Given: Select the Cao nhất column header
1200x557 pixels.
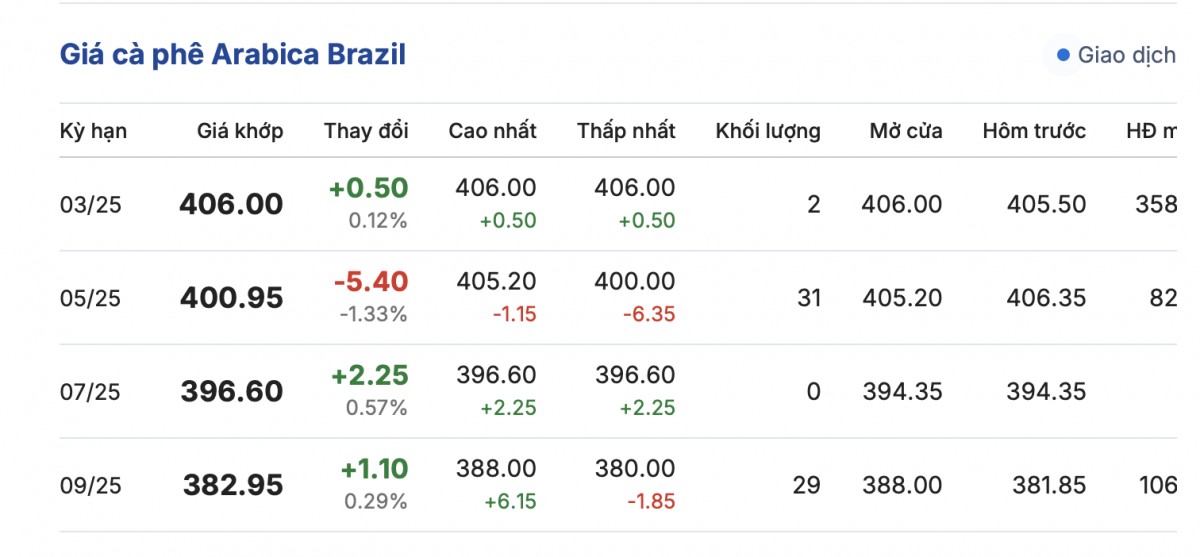Looking at the screenshot, I should point(492,131).
